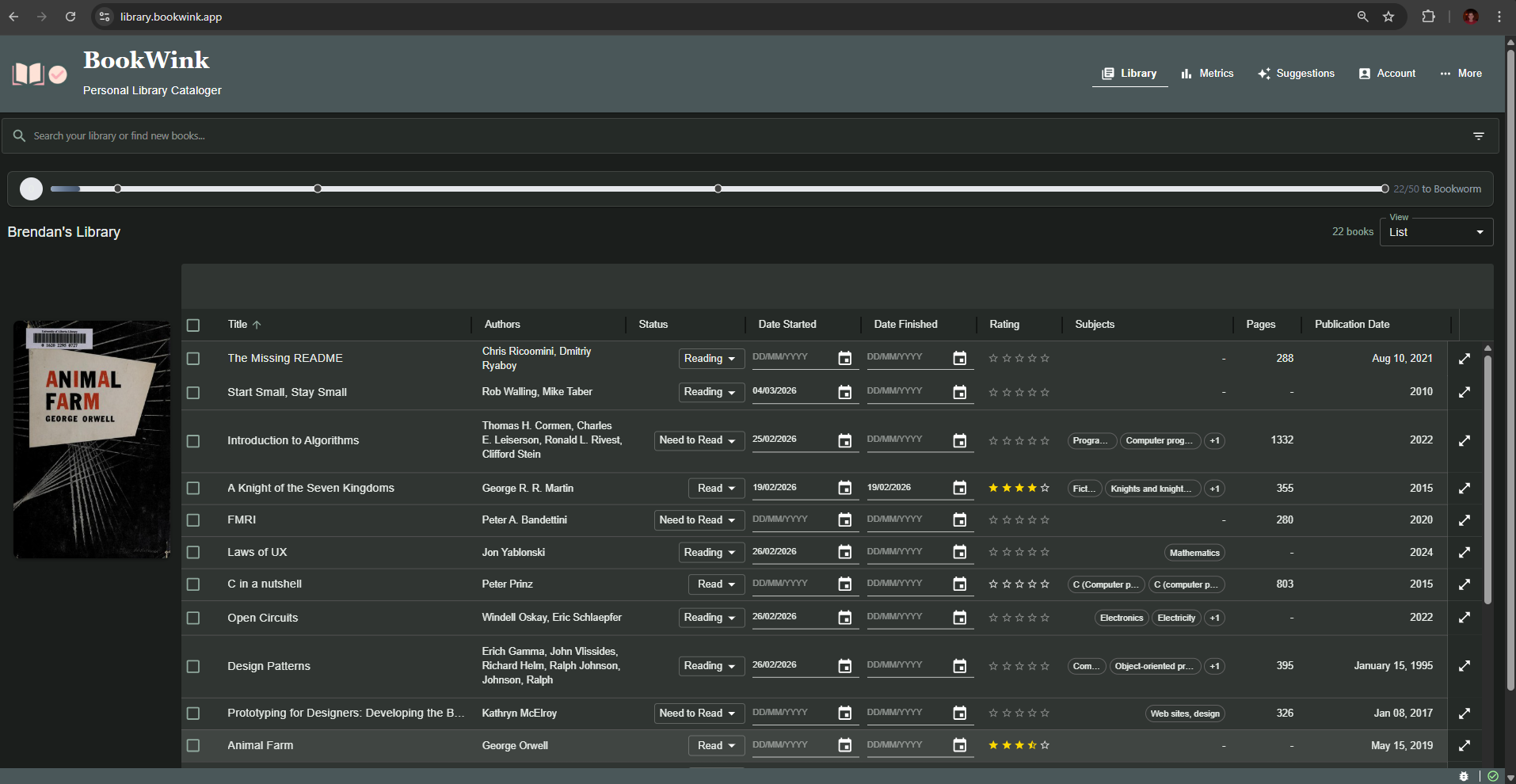Open status dropdown for C in a nutshell
The height and width of the screenshot is (784, 1516).
(715, 584)
